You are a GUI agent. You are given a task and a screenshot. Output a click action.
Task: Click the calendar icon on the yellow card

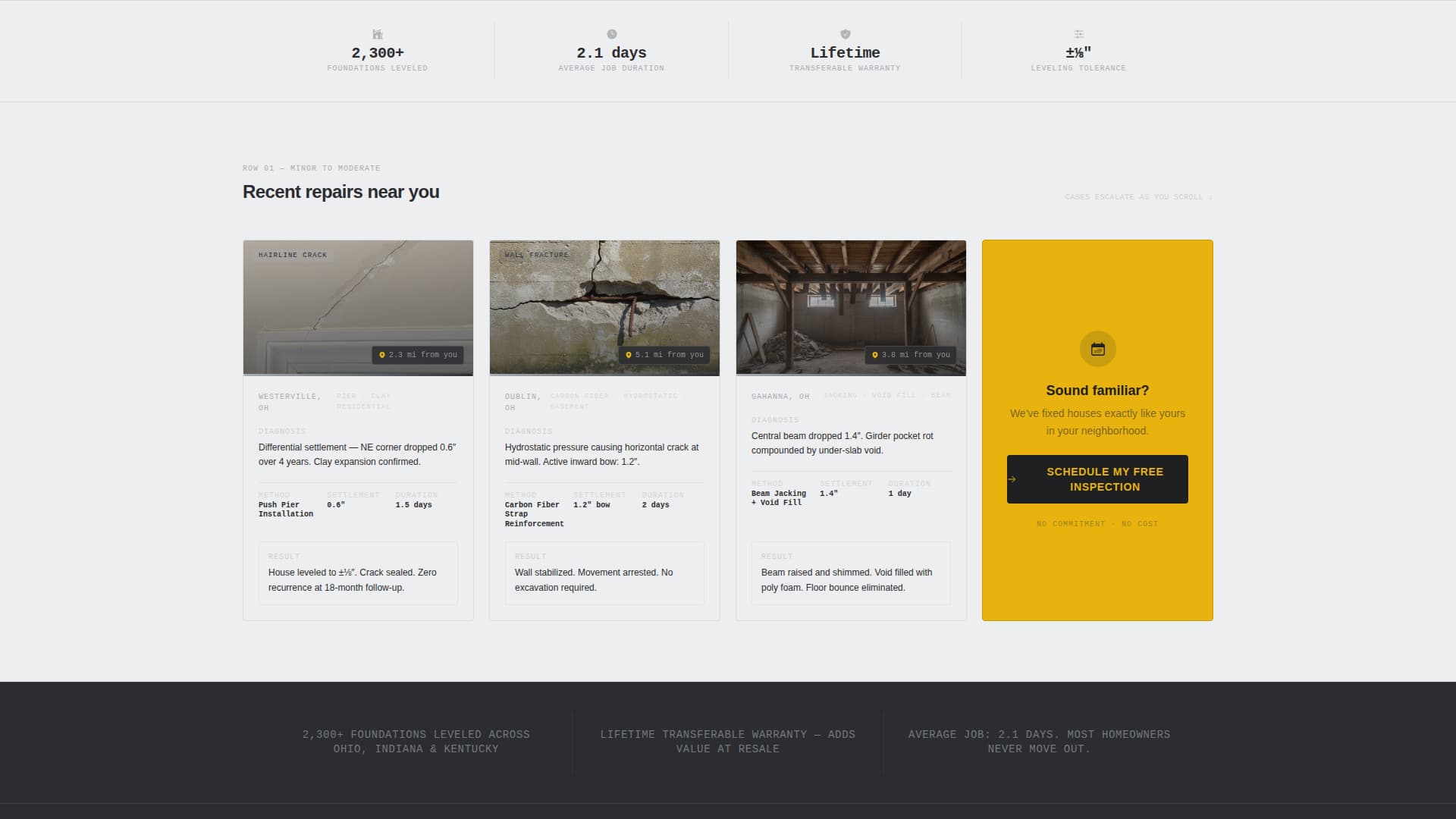(x=1097, y=349)
